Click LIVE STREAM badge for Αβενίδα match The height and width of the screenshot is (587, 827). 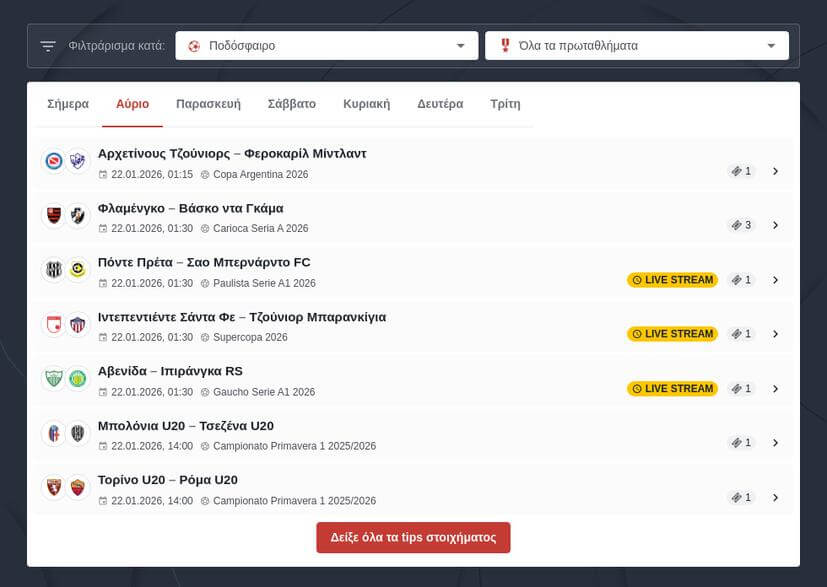tap(672, 388)
